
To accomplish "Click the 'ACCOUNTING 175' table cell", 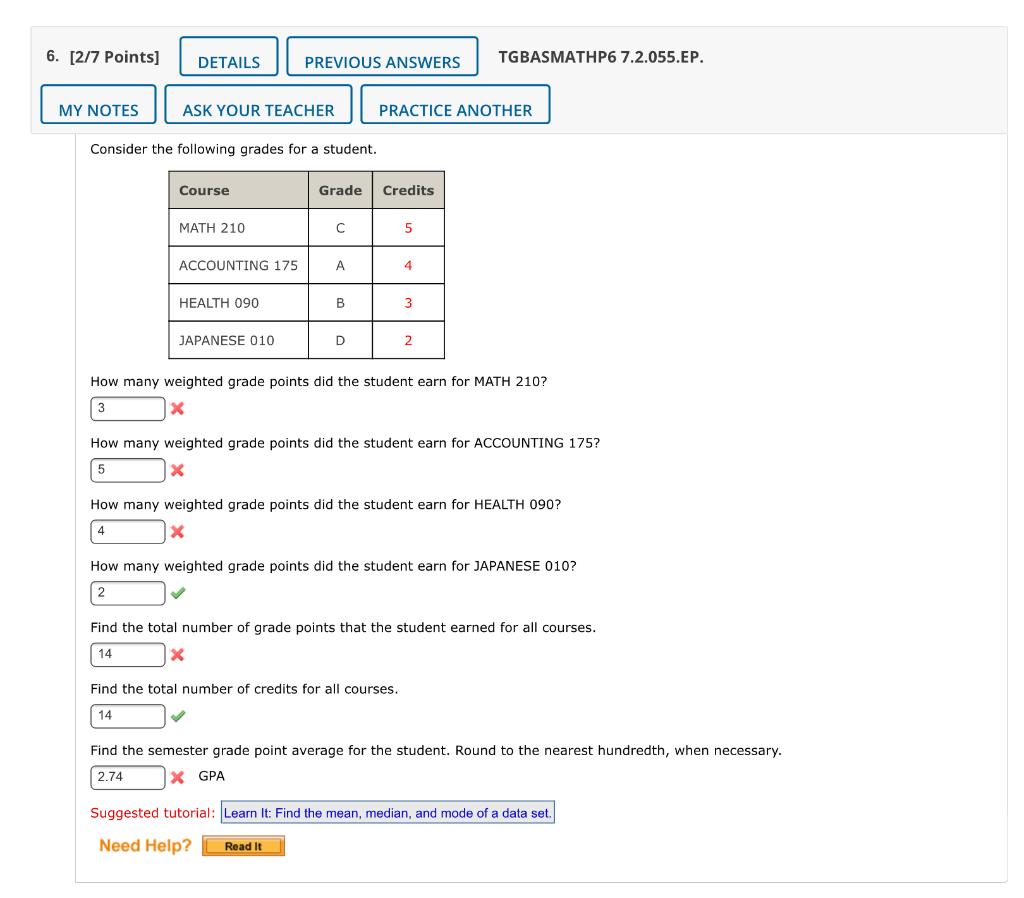I will [238, 265].
